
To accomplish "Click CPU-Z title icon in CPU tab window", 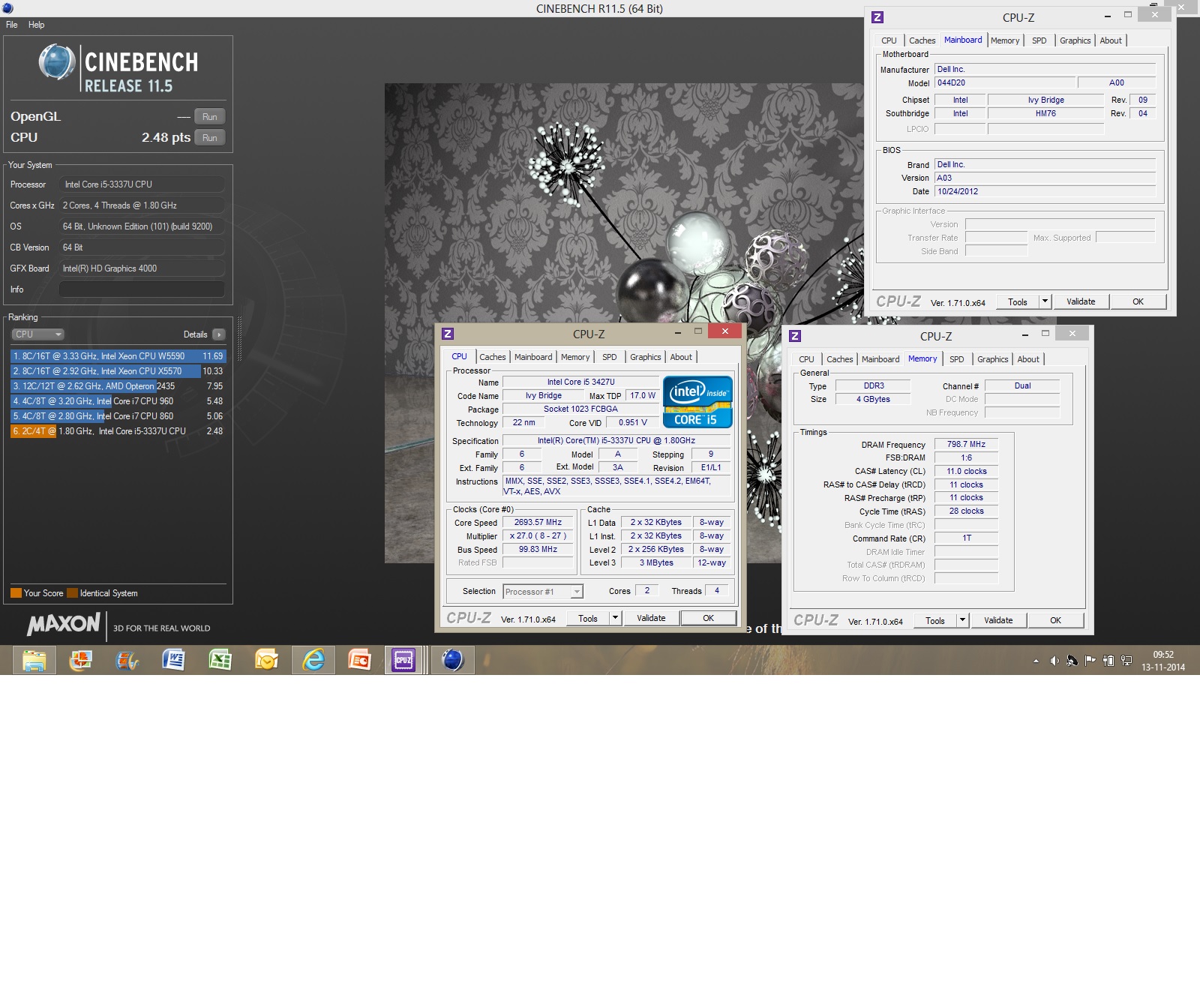I will tap(448, 334).
